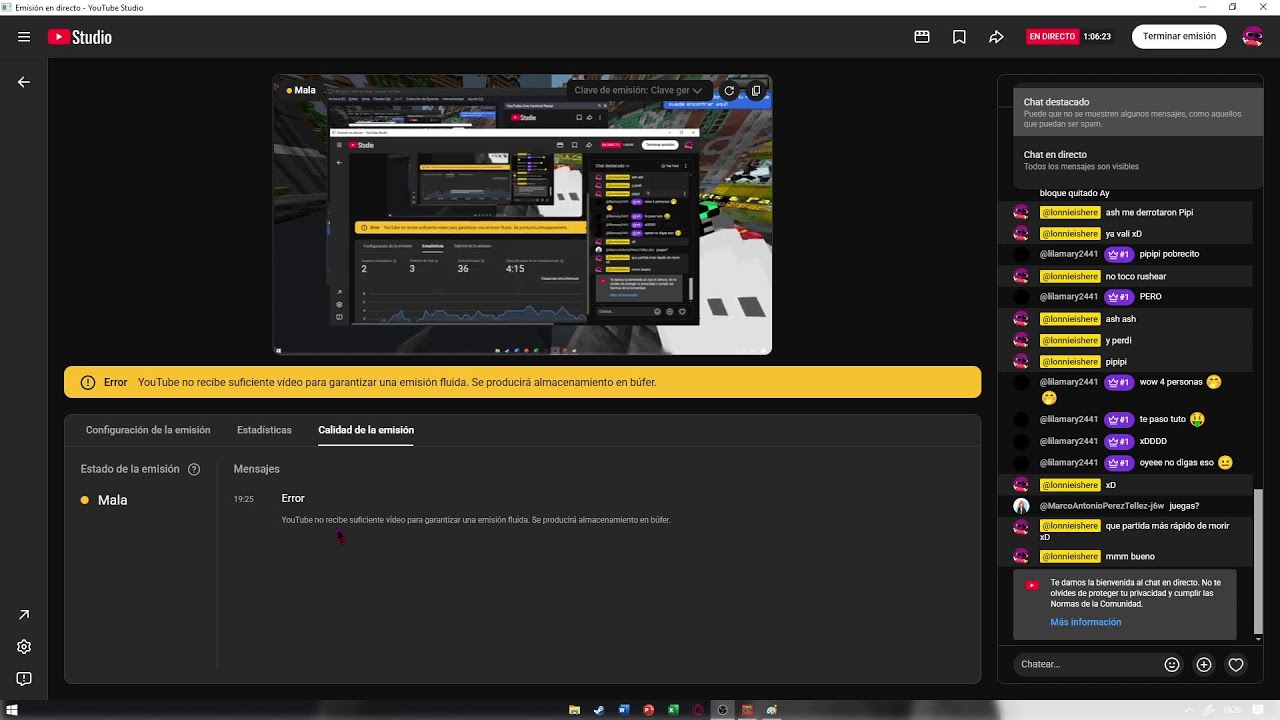Click the "juegas?" chat message
The image size is (1280, 720).
click(1184, 506)
